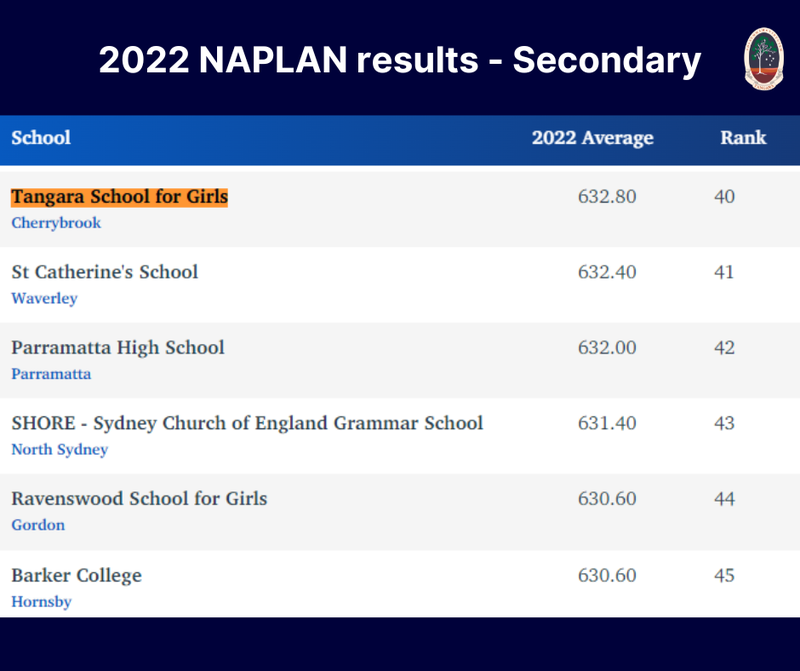Click rank number 45 for Barker College

coord(724,575)
